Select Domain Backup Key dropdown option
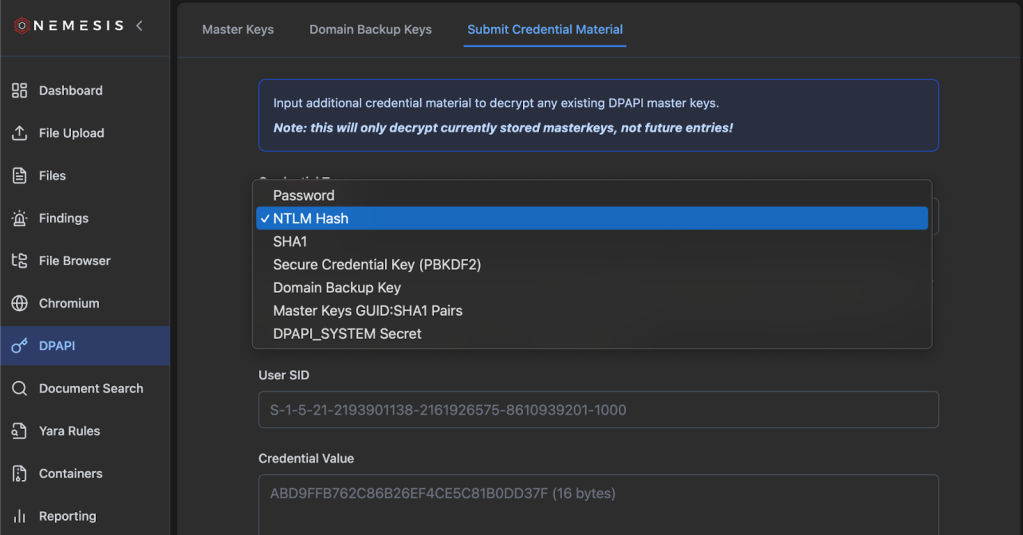Image resolution: width=1023 pixels, height=535 pixels. tap(336, 287)
